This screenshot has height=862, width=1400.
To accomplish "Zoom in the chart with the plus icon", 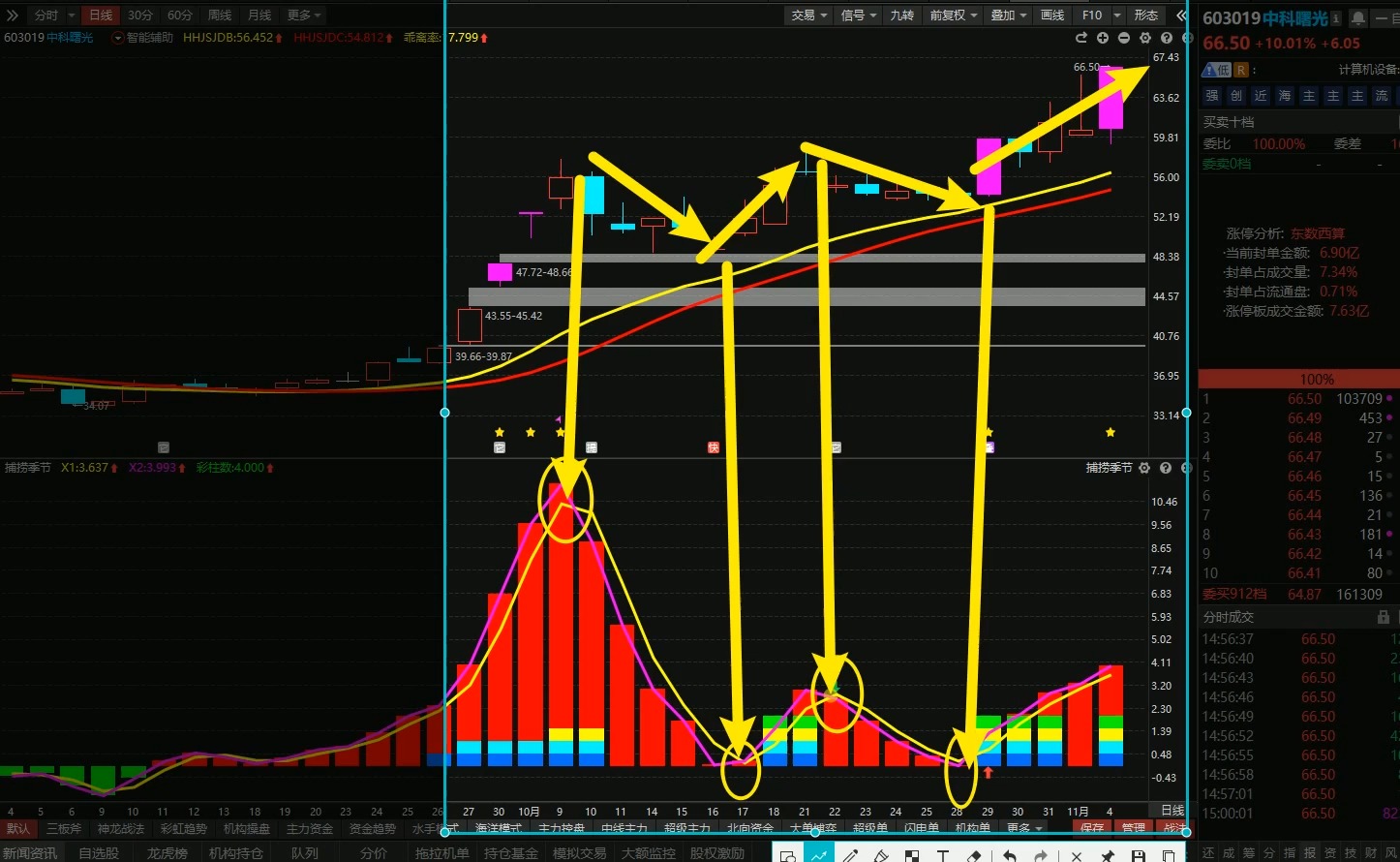I will tap(1103, 38).
